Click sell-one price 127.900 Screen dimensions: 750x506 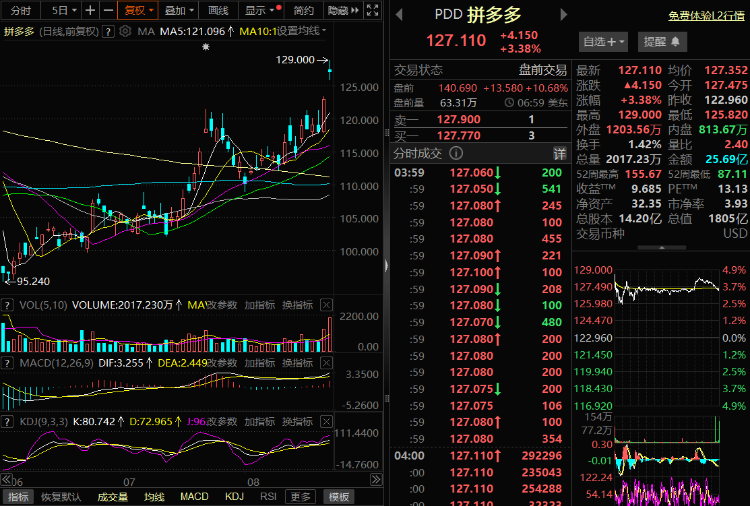pyautogui.click(x=459, y=120)
